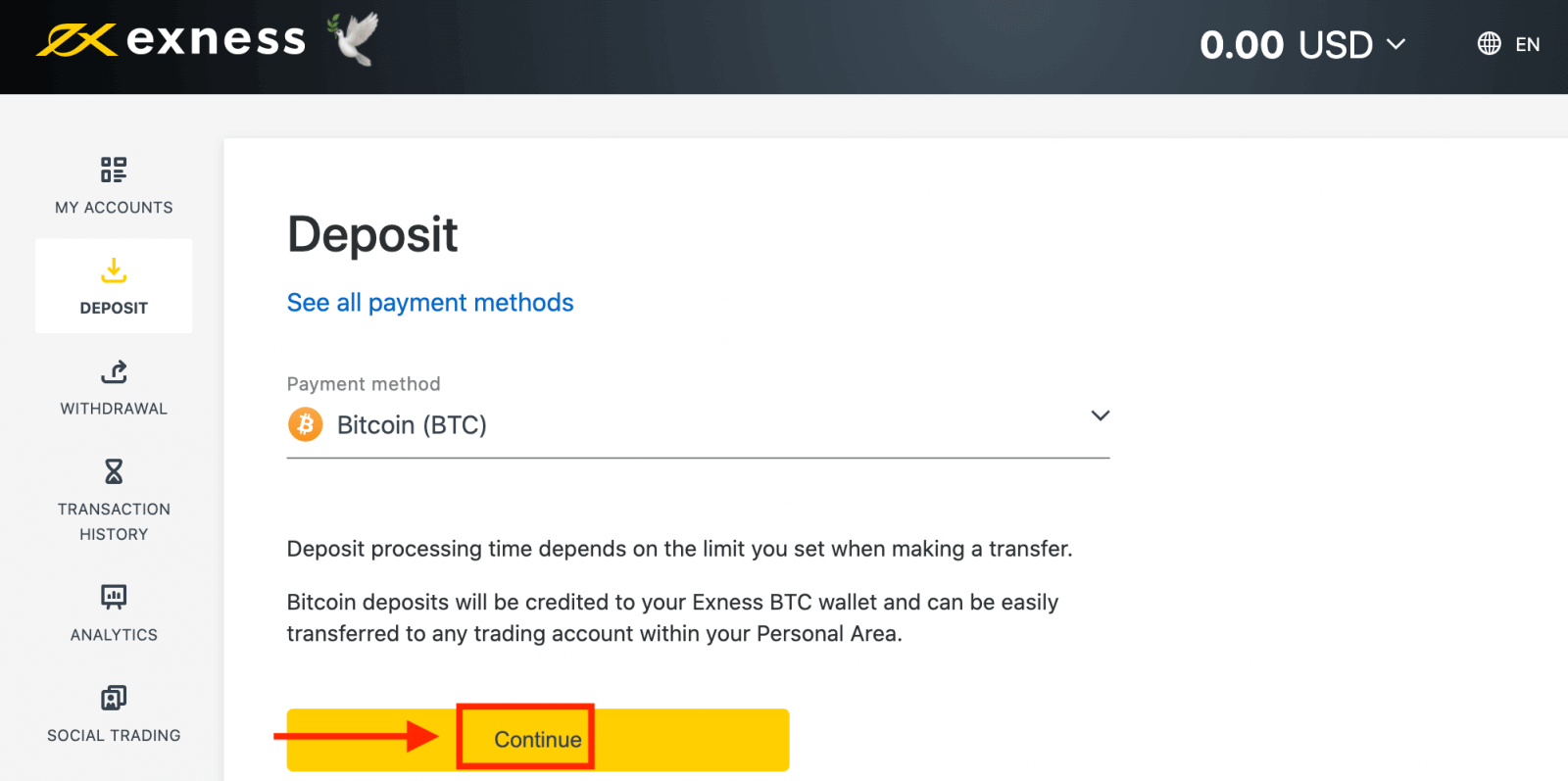
Task: Click the dove icon in header
Action: click(354, 39)
